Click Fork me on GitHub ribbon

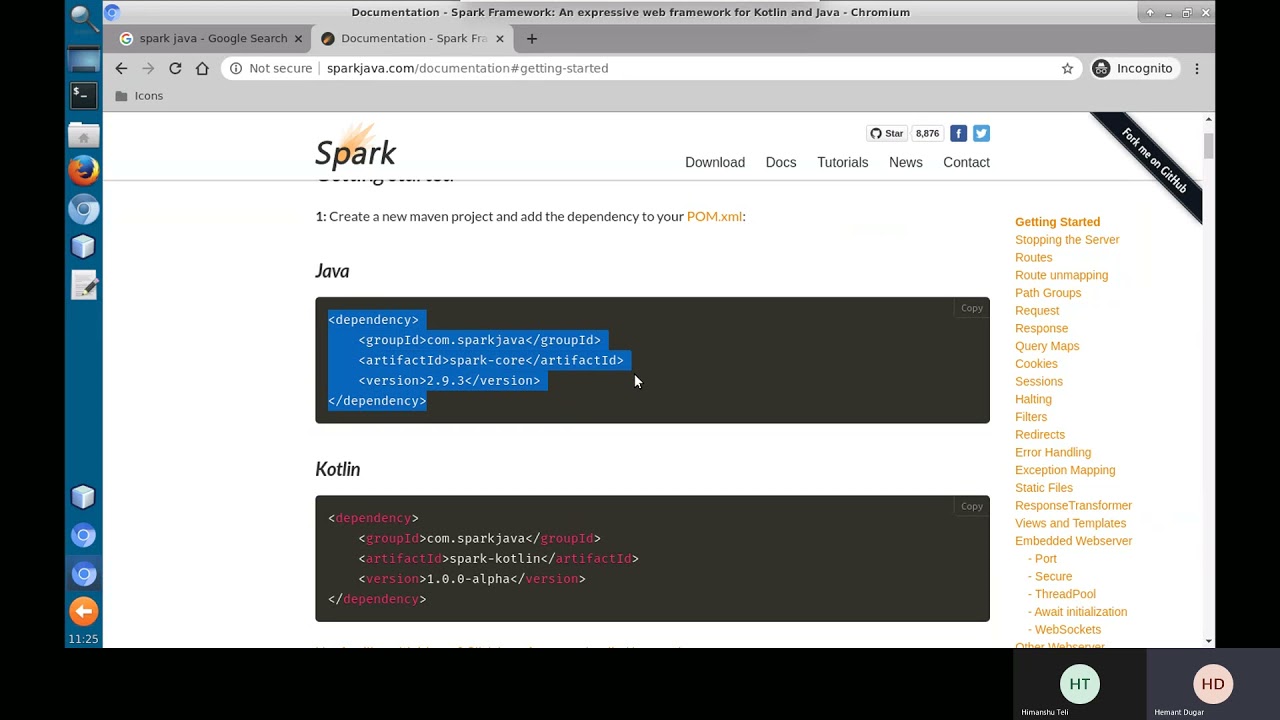[x=1153, y=161]
